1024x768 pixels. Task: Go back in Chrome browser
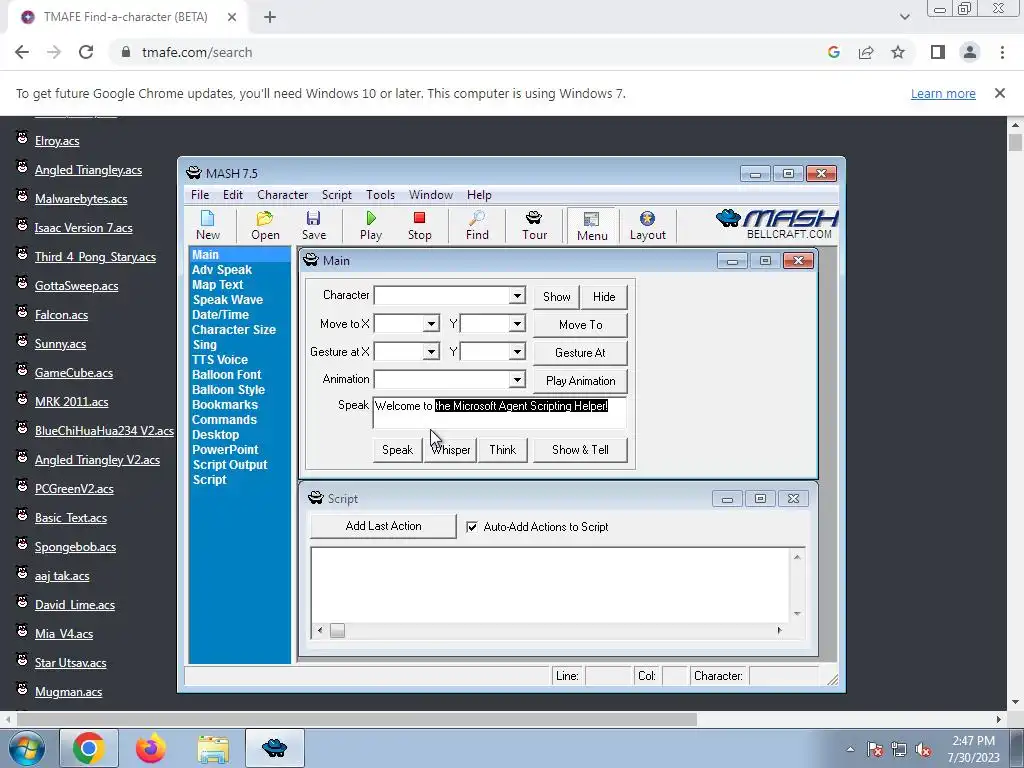pos(22,52)
